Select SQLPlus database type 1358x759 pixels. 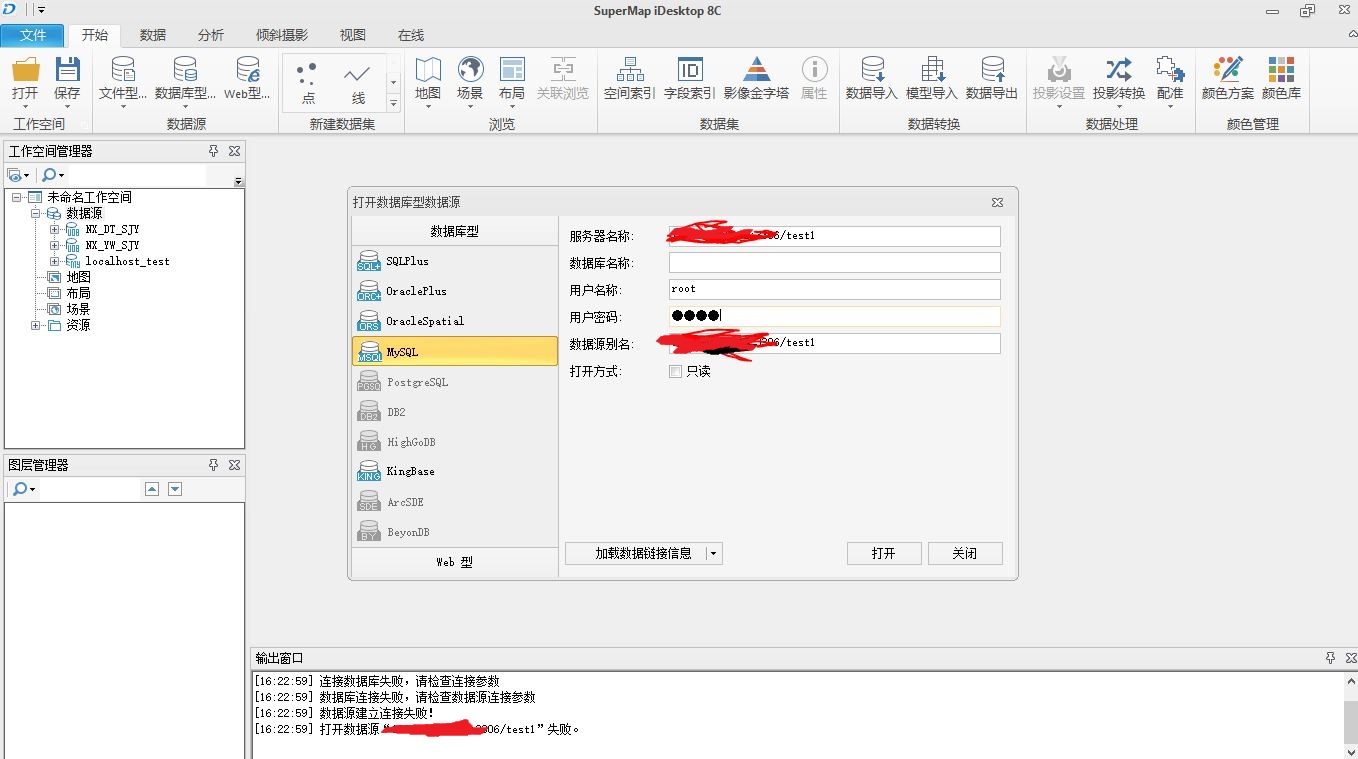click(x=455, y=261)
